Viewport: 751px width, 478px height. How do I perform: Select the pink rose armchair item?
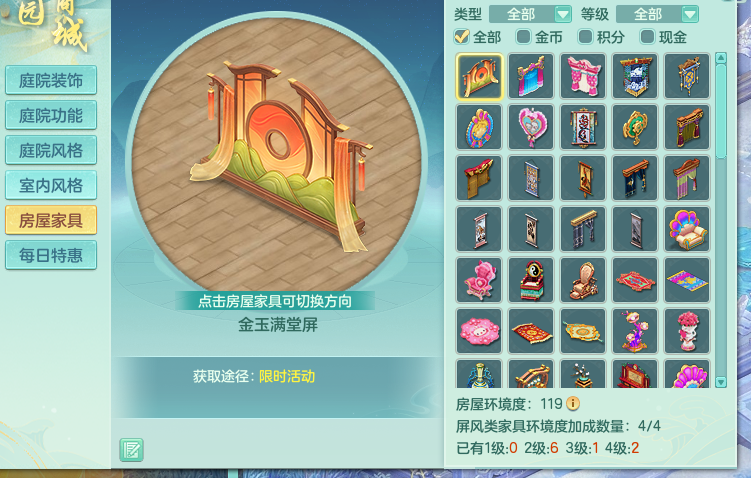click(x=479, y=280)
